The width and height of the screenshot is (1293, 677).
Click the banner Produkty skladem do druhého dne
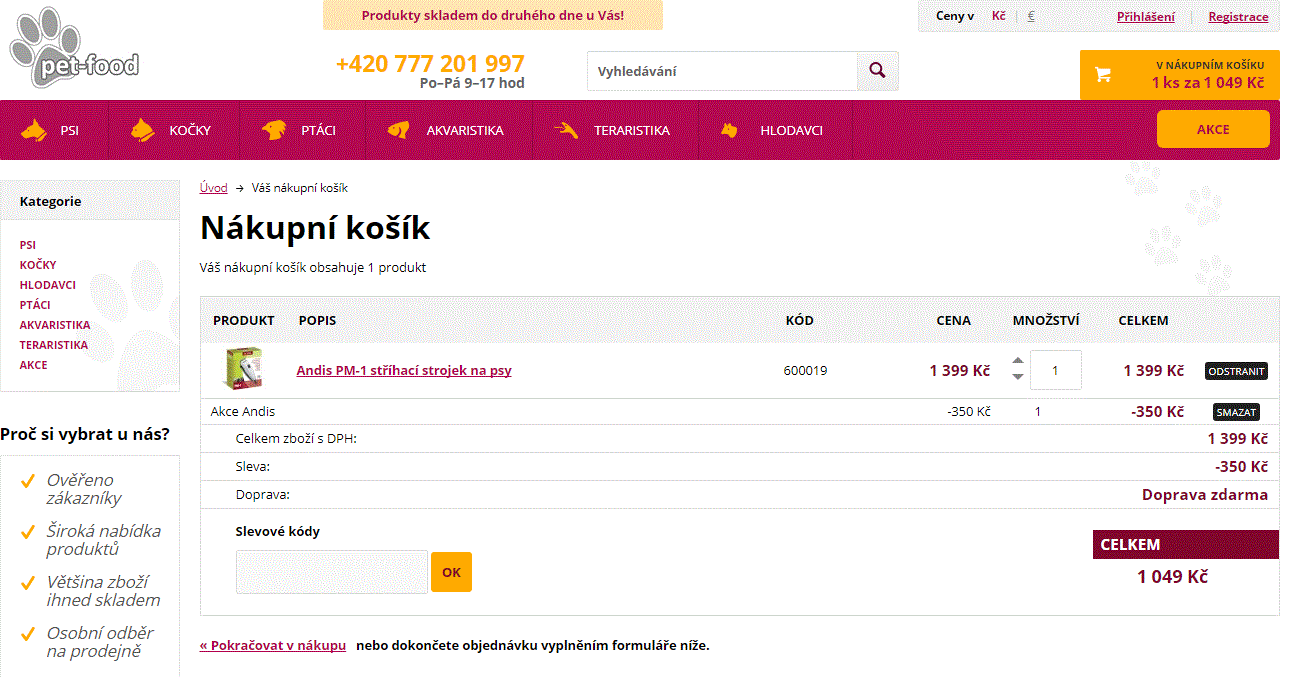click(x=493, y=16)
